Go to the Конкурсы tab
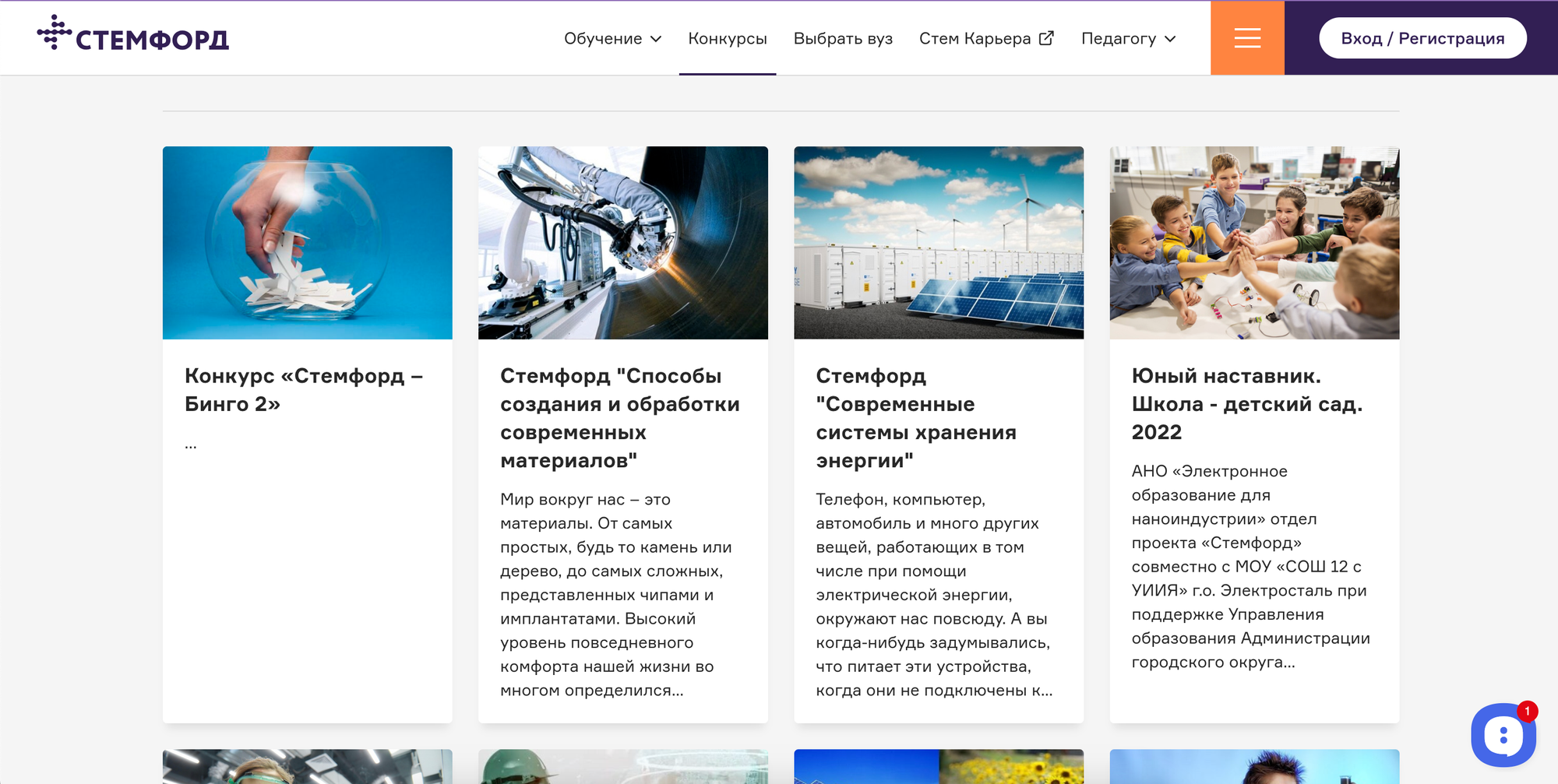The height and width of the screenshot is (784, 1558). [727, 39]
